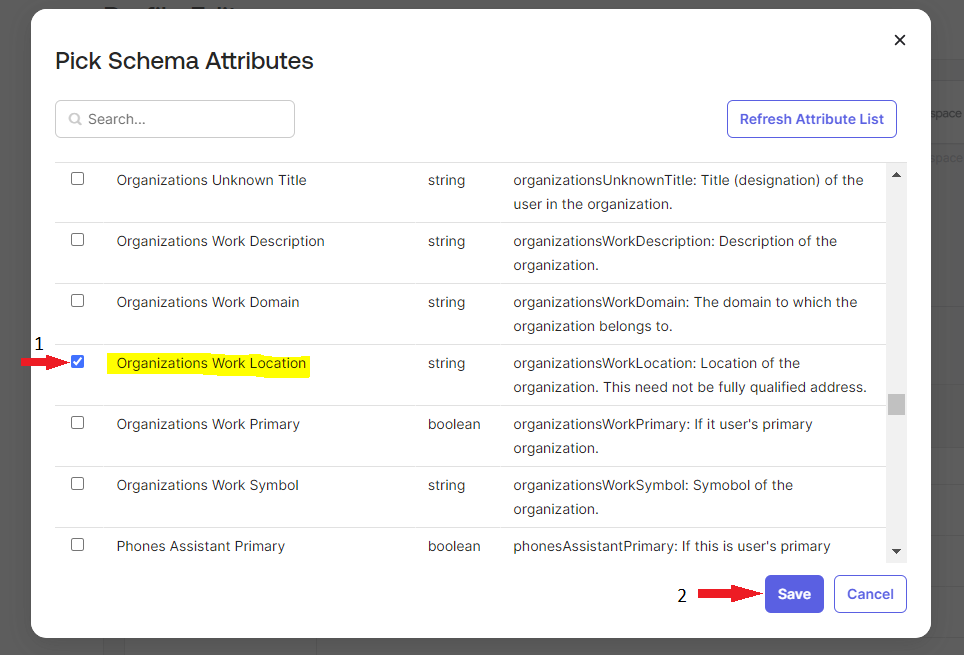Check the Organizations Work Symbol checkbox

click(x=77, y=483)
